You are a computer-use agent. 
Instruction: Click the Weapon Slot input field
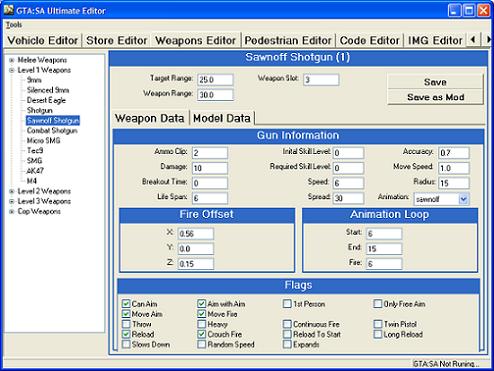321,80
